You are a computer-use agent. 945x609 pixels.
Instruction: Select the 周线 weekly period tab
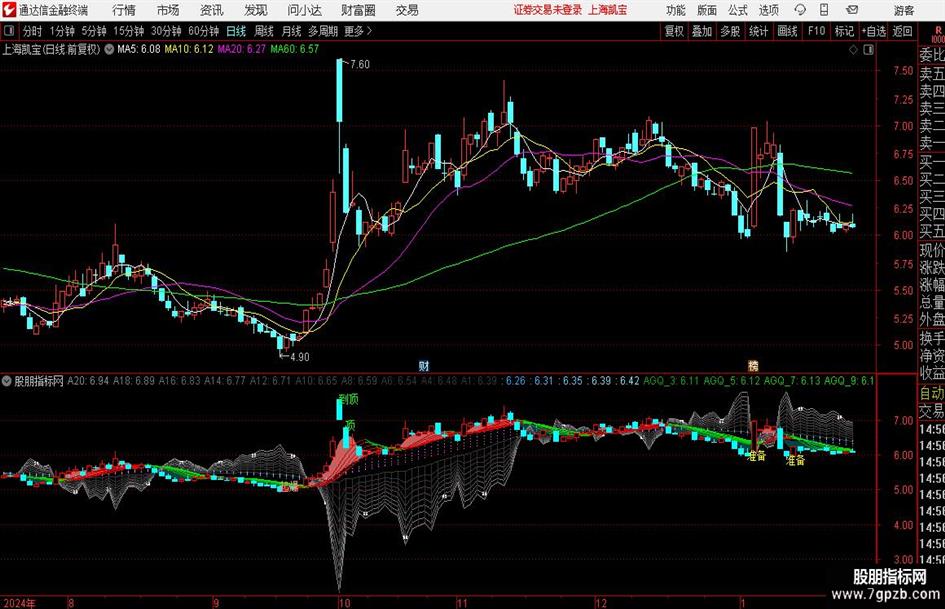tap(264, 31)
